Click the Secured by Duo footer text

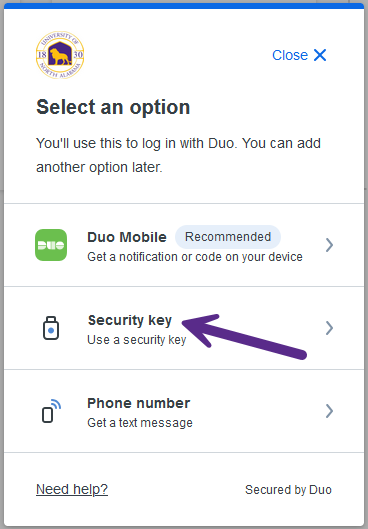point(288,490)
